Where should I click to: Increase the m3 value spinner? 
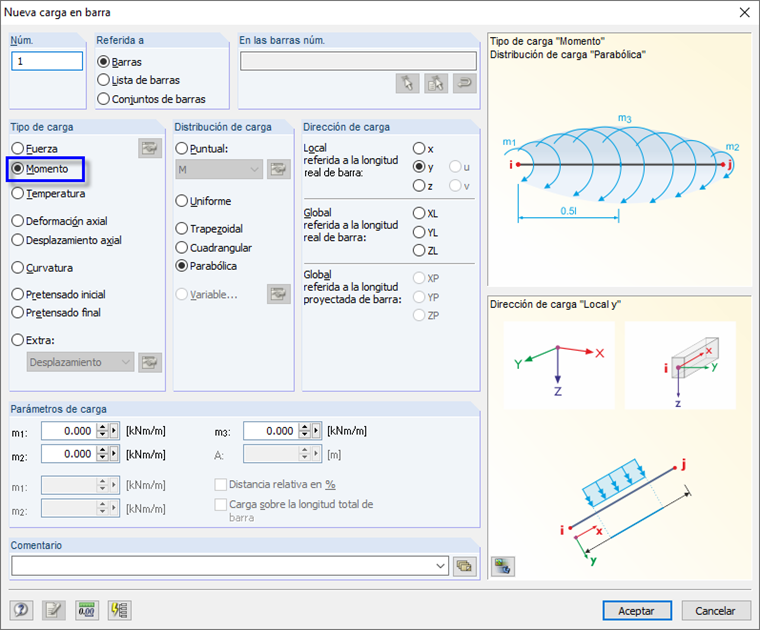click(304, 426)
